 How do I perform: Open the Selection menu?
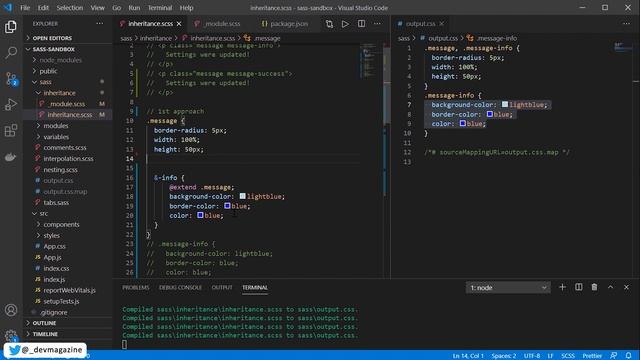point(69,8)
